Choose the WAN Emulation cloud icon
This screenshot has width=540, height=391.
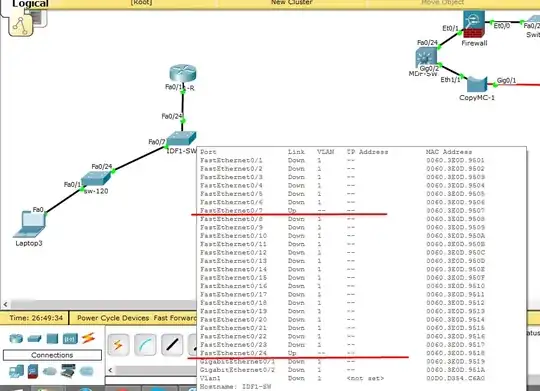[50, 371]
